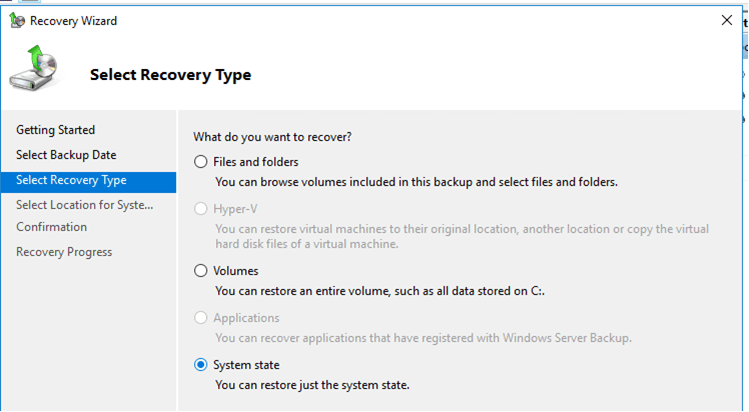Click the 'What do you want to recover?' text
The image size is (749, 412).
pyautogui.click(x=272, y=137)
